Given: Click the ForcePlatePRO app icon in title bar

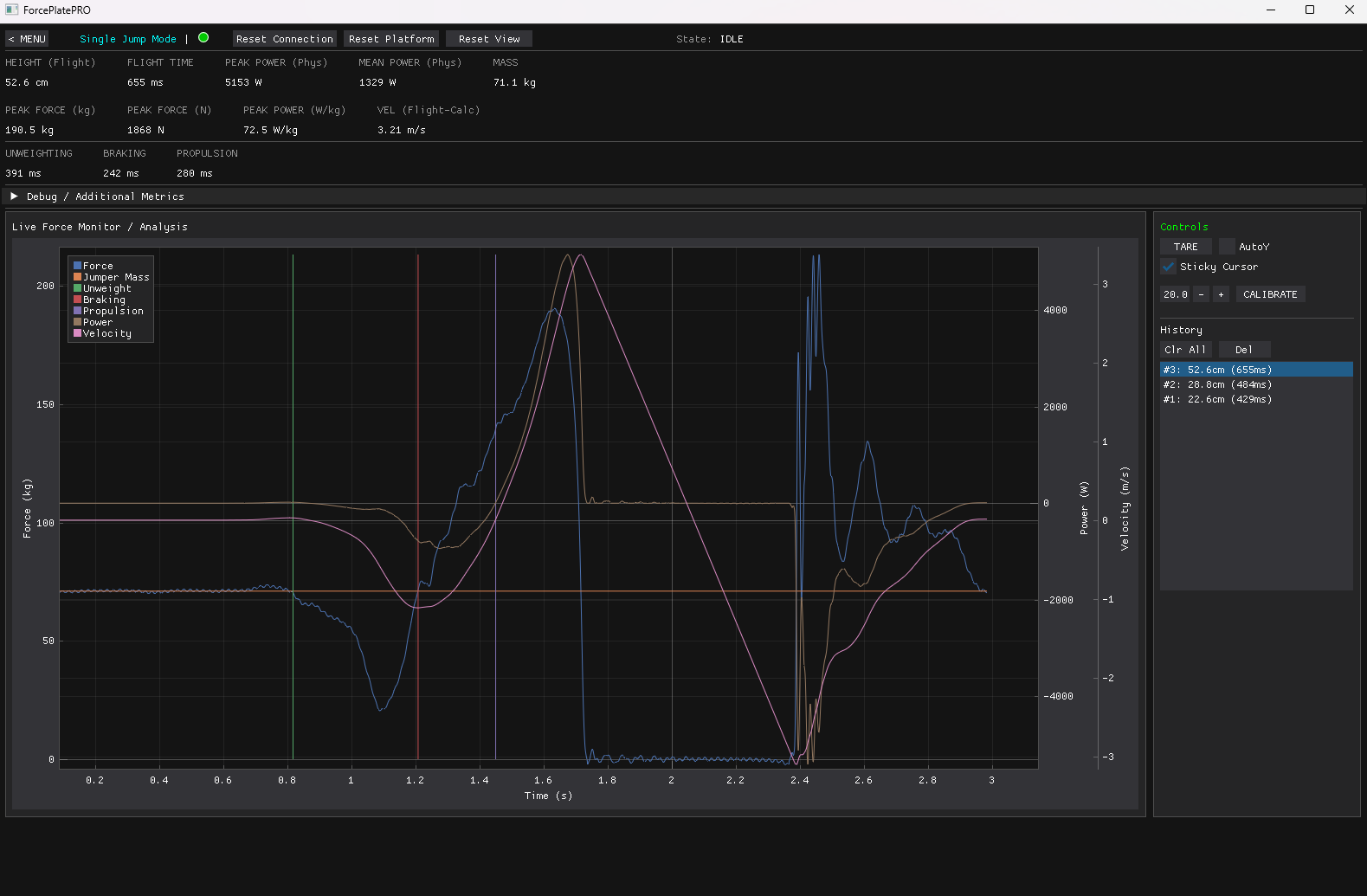Looking at the screenshot, I should [11, 10].
